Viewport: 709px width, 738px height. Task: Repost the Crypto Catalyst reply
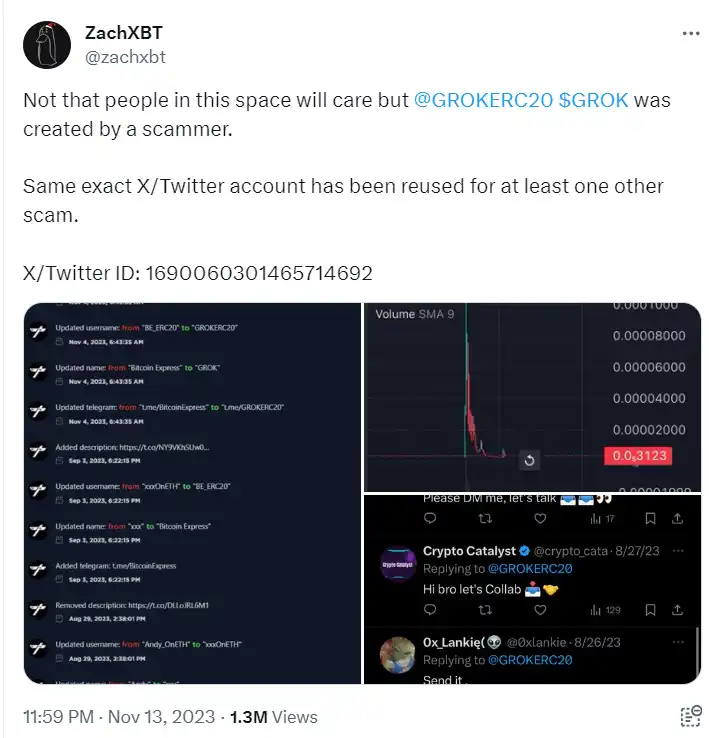pos(485,608)
